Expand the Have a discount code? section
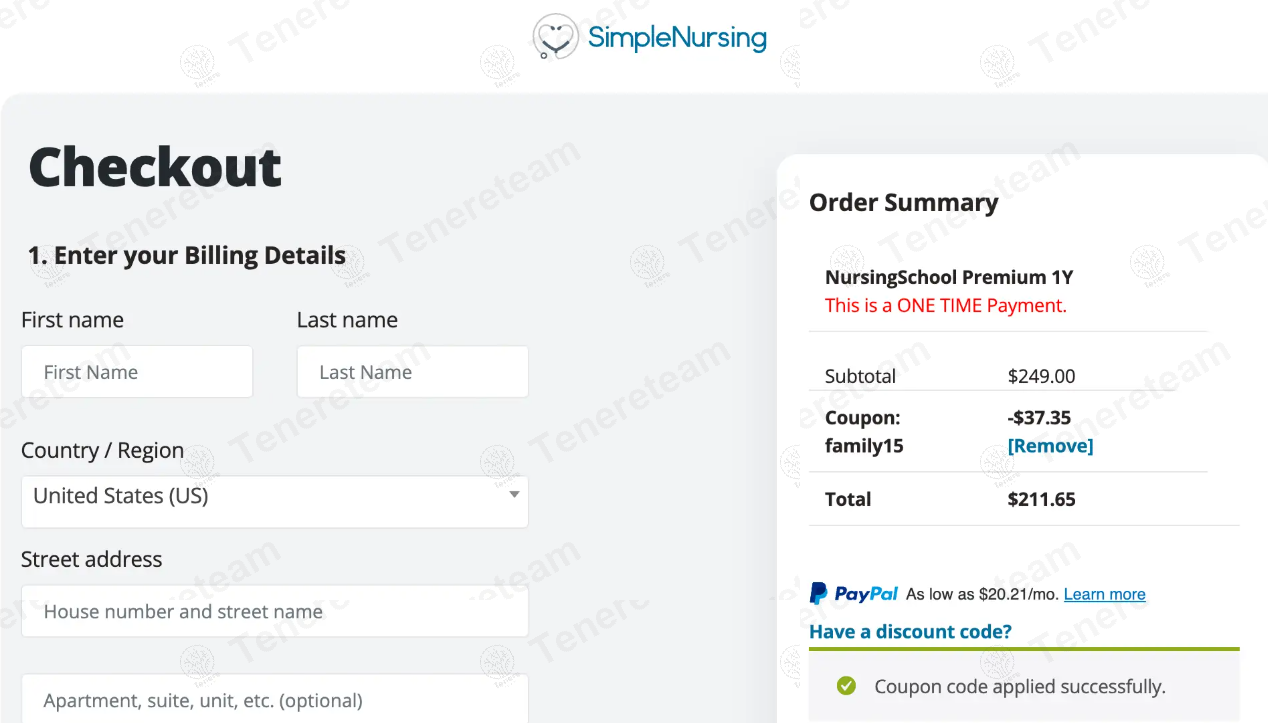Viewport: 1268px width, 723px height. [x=910, y=632]
